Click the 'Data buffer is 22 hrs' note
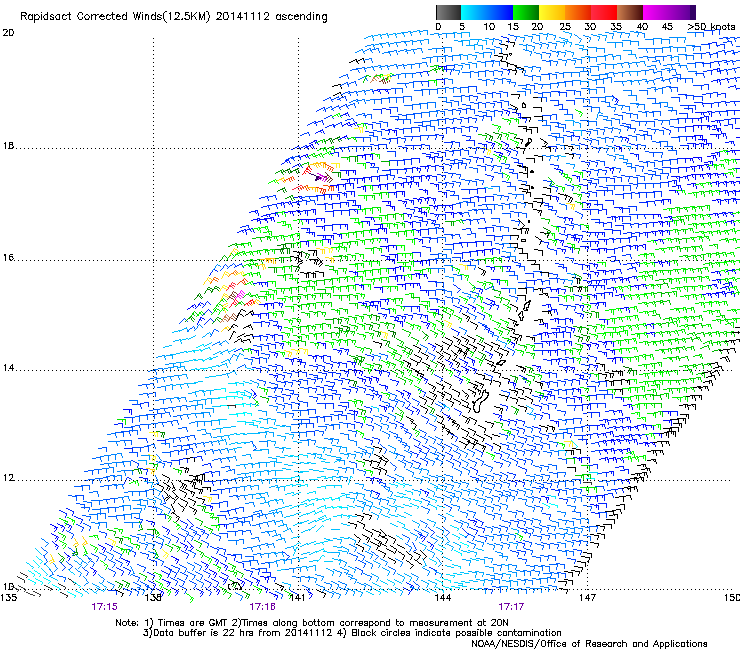 241,633
